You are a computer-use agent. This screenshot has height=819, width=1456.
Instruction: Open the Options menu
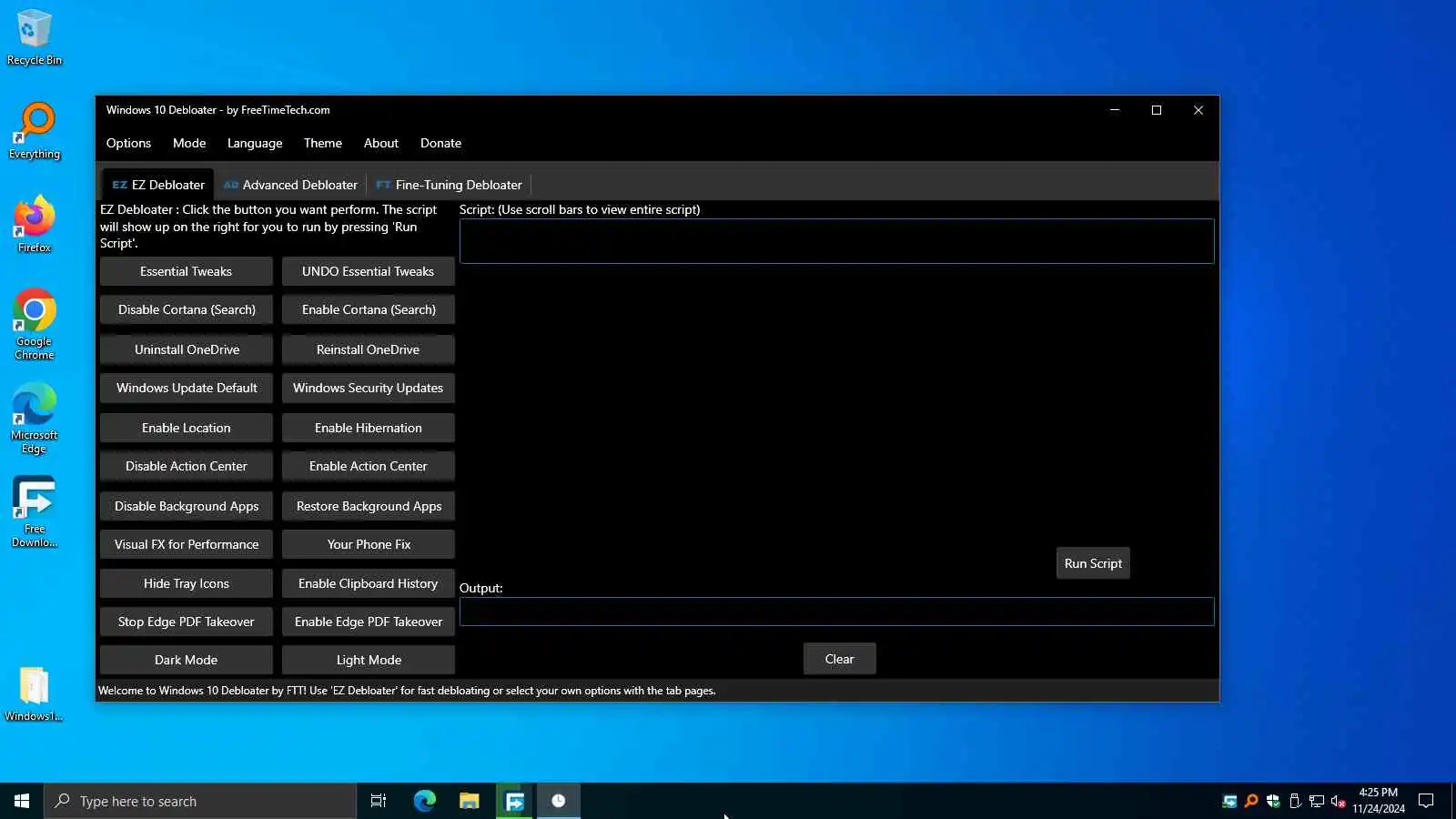(128, 143)
